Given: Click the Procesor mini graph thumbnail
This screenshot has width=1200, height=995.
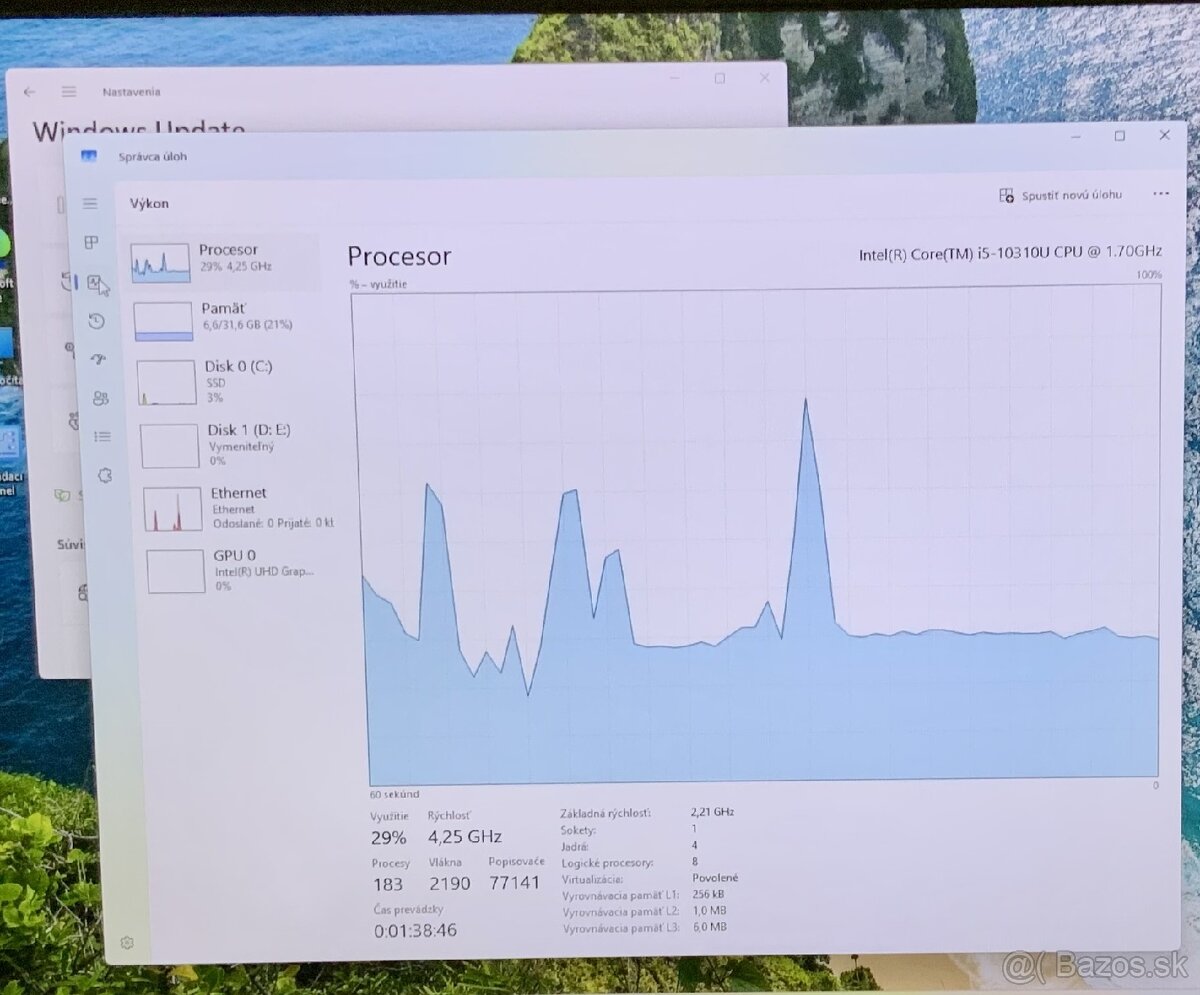Looking at the screenshot, I should click(160, 262).
